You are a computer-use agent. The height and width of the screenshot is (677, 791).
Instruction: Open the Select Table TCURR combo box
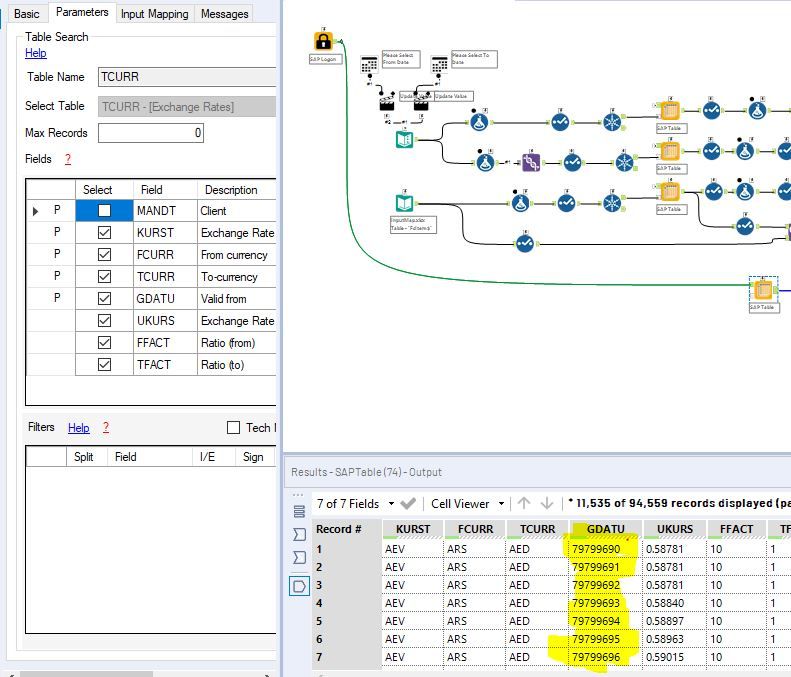(187, 106)
